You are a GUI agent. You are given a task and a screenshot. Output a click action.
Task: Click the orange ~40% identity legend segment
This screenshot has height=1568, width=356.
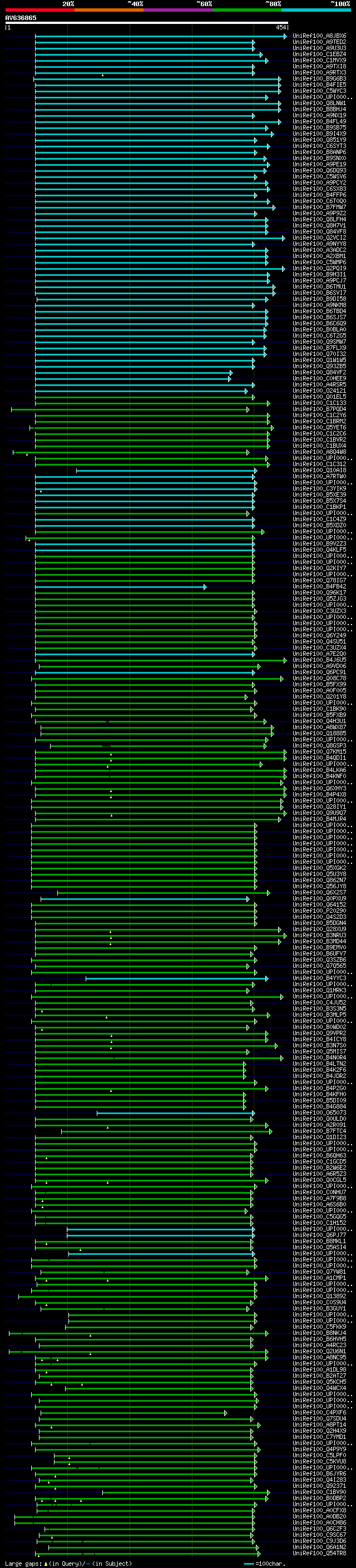tap(109, 10)
